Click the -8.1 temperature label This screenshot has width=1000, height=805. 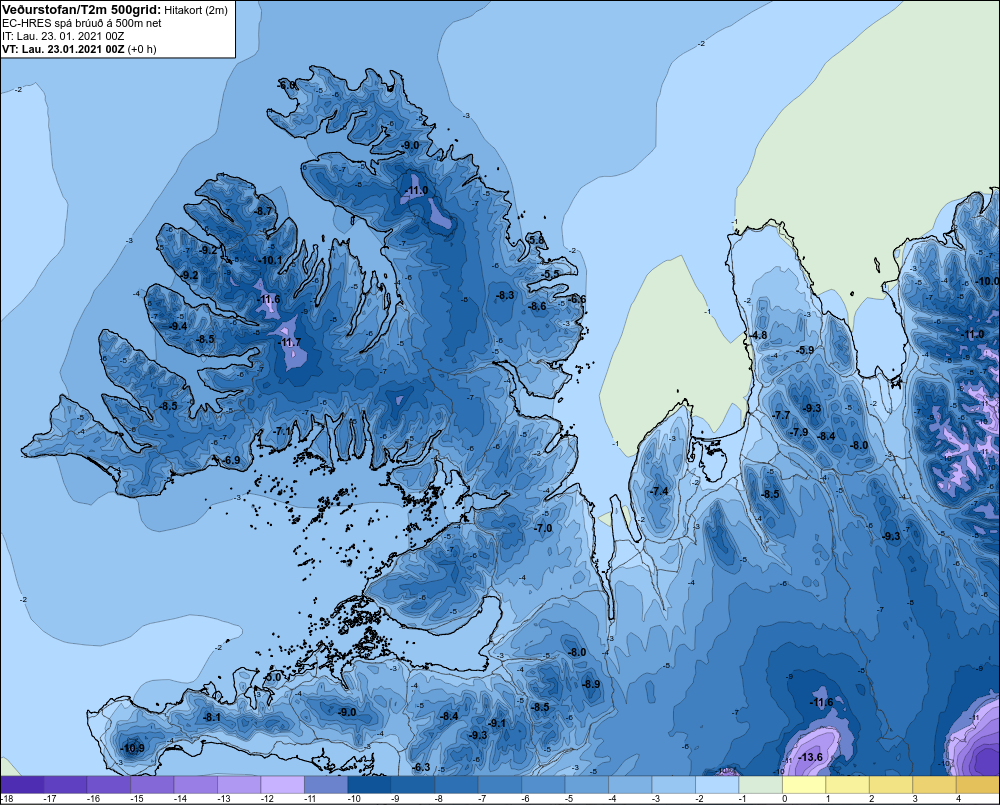[212, 717]
